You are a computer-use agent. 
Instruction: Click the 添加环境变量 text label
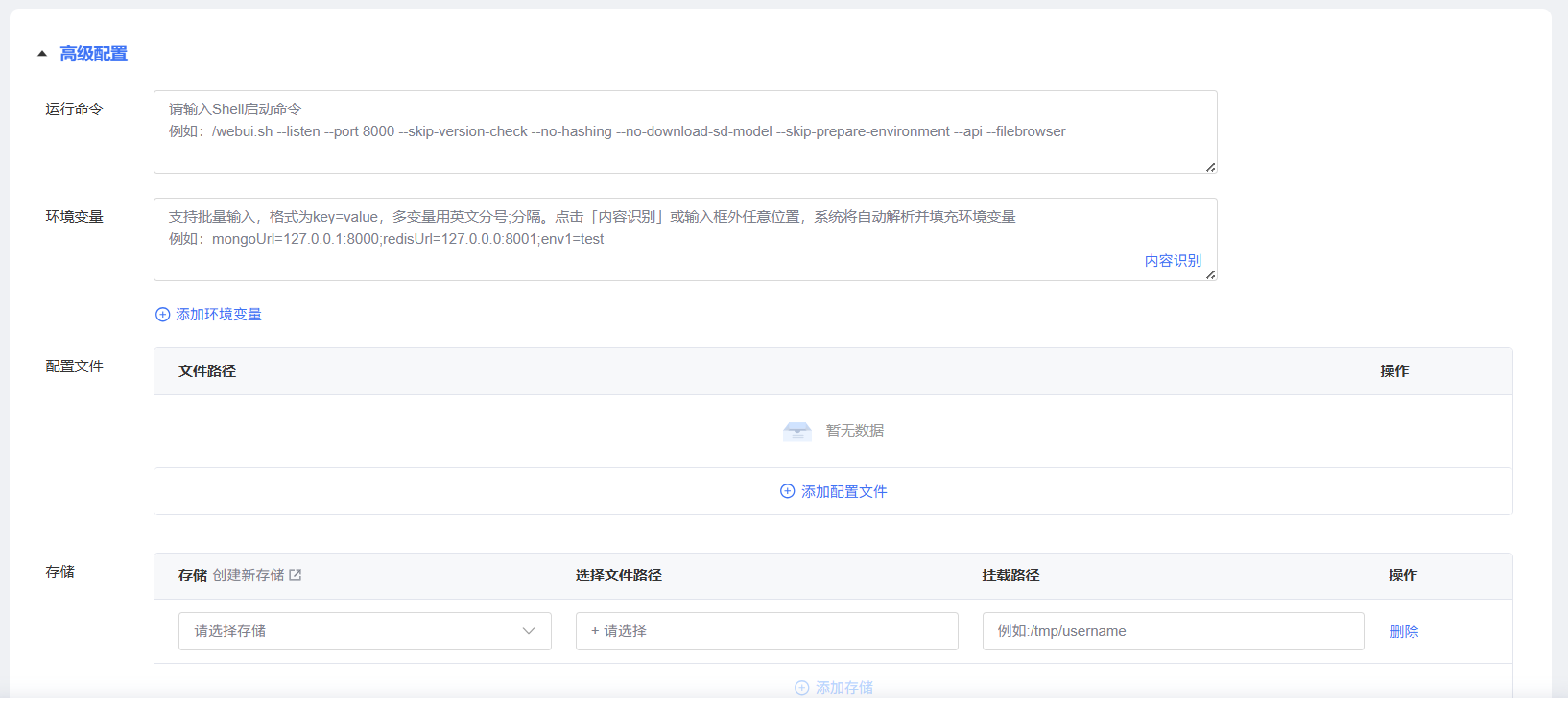(219, 315)
